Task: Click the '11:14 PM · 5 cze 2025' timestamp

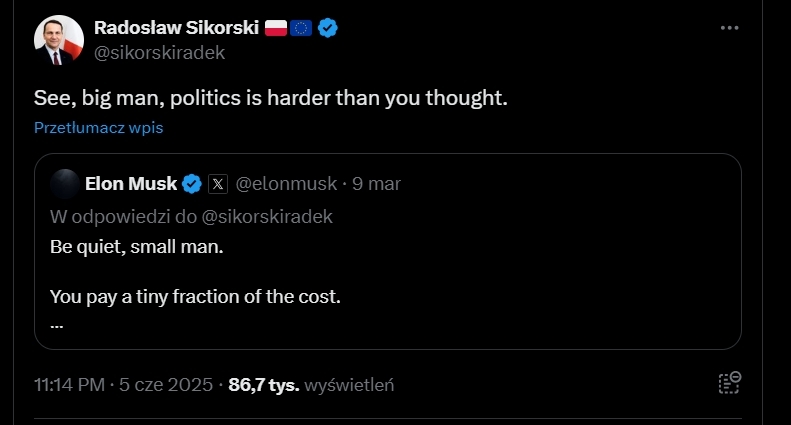Action: [125, 384]
